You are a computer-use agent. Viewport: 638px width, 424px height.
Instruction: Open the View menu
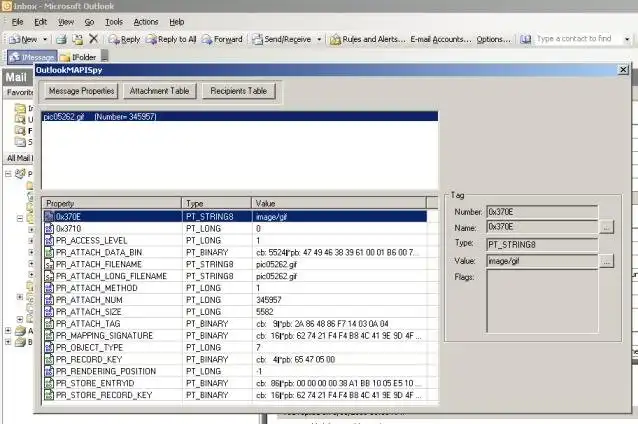point(66,22)
